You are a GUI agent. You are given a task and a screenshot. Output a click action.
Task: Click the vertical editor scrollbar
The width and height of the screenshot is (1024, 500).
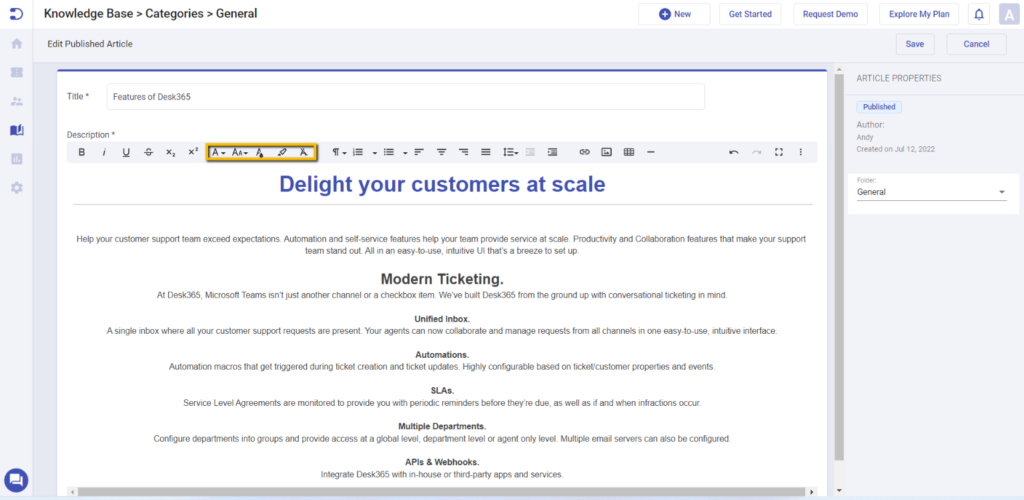(839, 268)
